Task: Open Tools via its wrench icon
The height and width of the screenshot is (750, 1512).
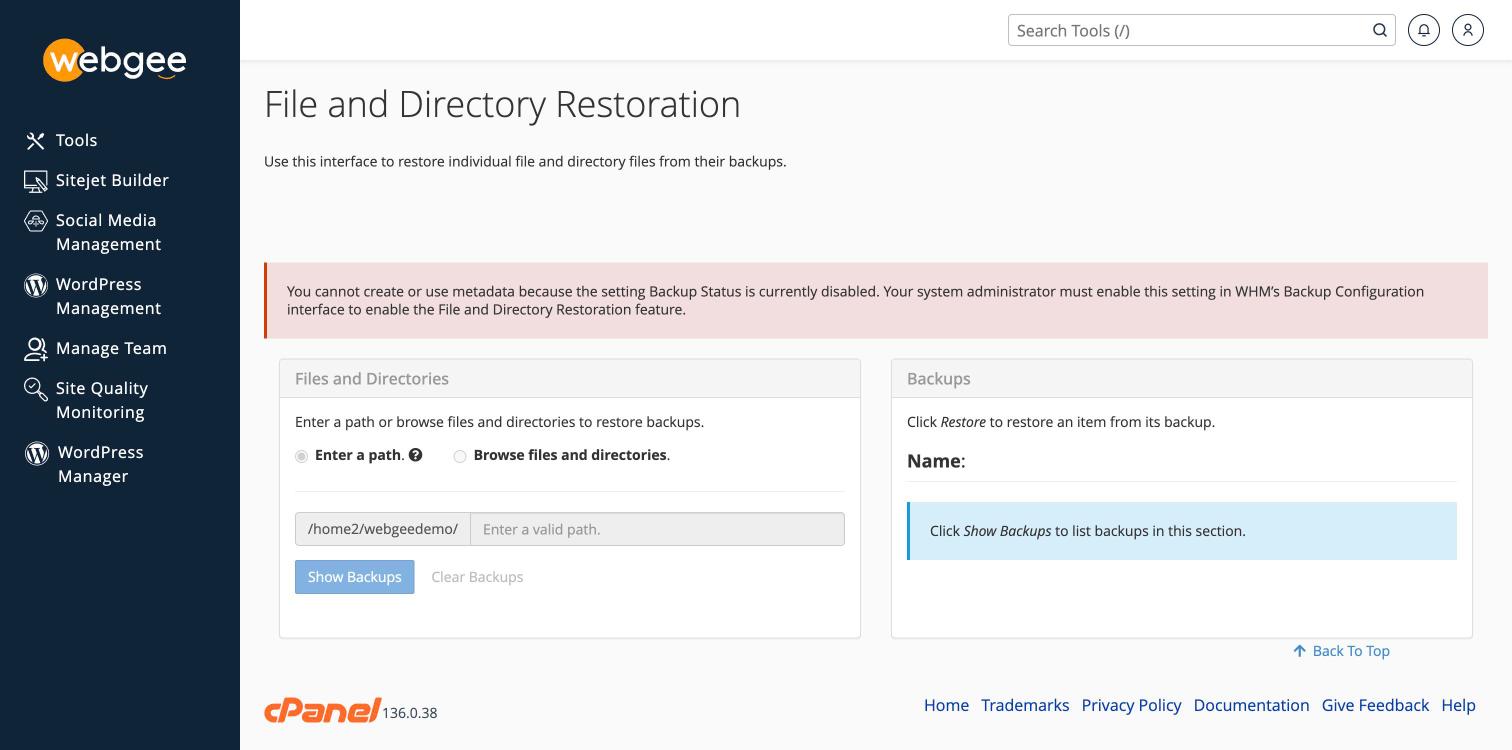Action: (x=35, y=141)
